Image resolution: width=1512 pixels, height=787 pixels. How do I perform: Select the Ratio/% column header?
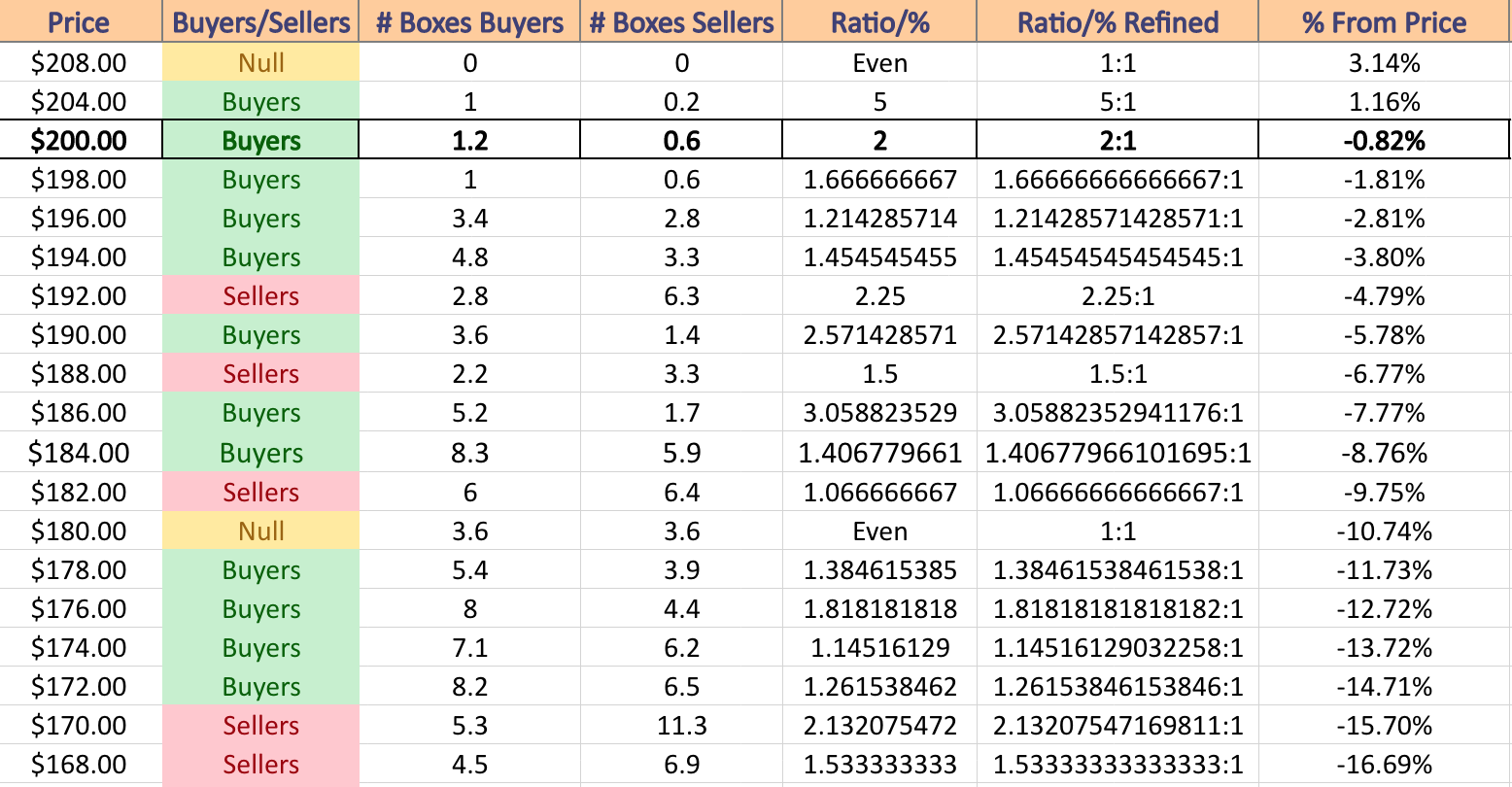(880, 21)
